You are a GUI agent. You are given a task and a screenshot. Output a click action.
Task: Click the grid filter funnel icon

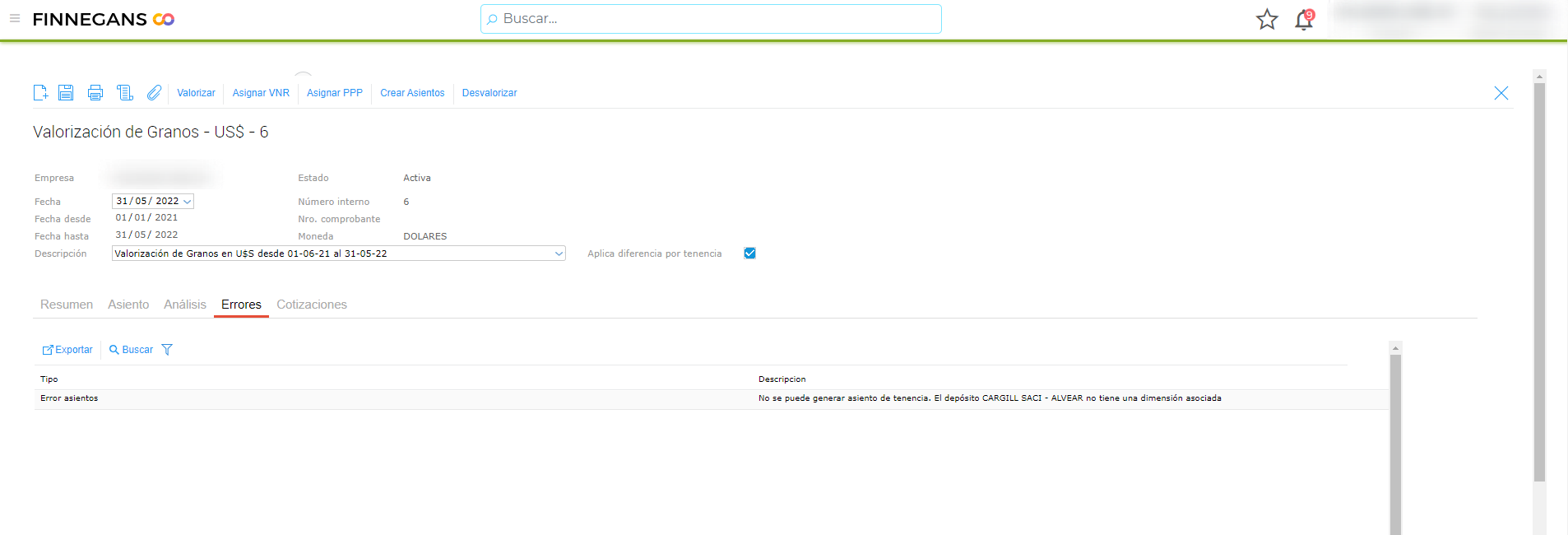167,350
